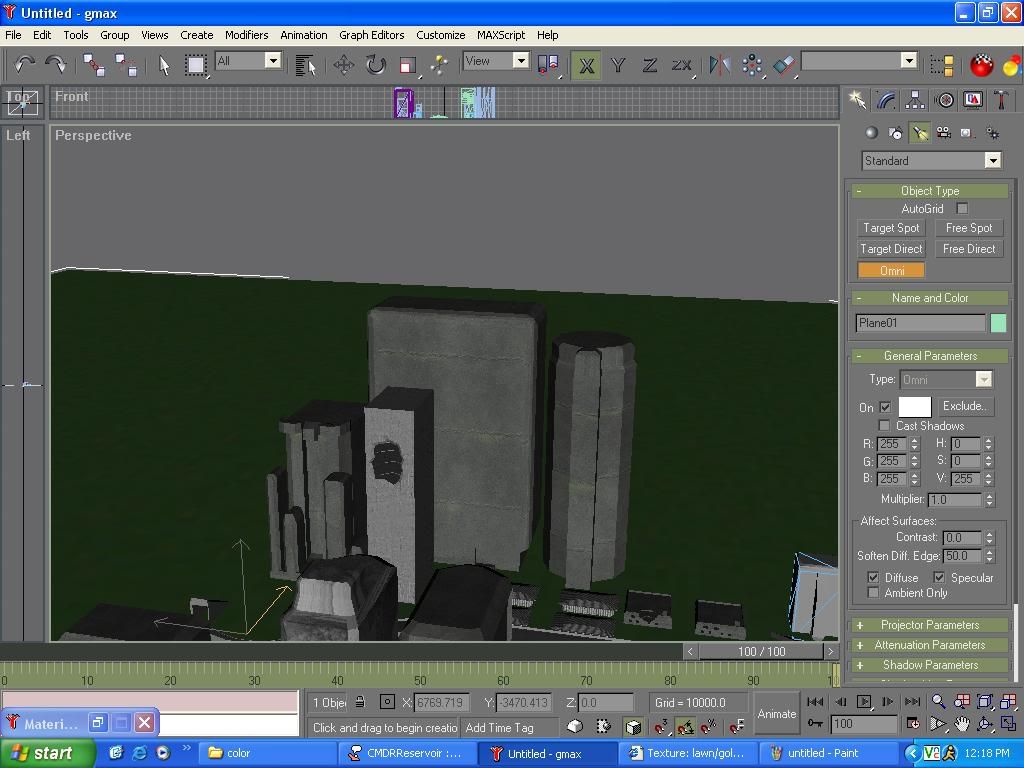Screen dimensions: 1024x768
Task: Toggle the ZX plane axis constraint
Action: [681, 65]
